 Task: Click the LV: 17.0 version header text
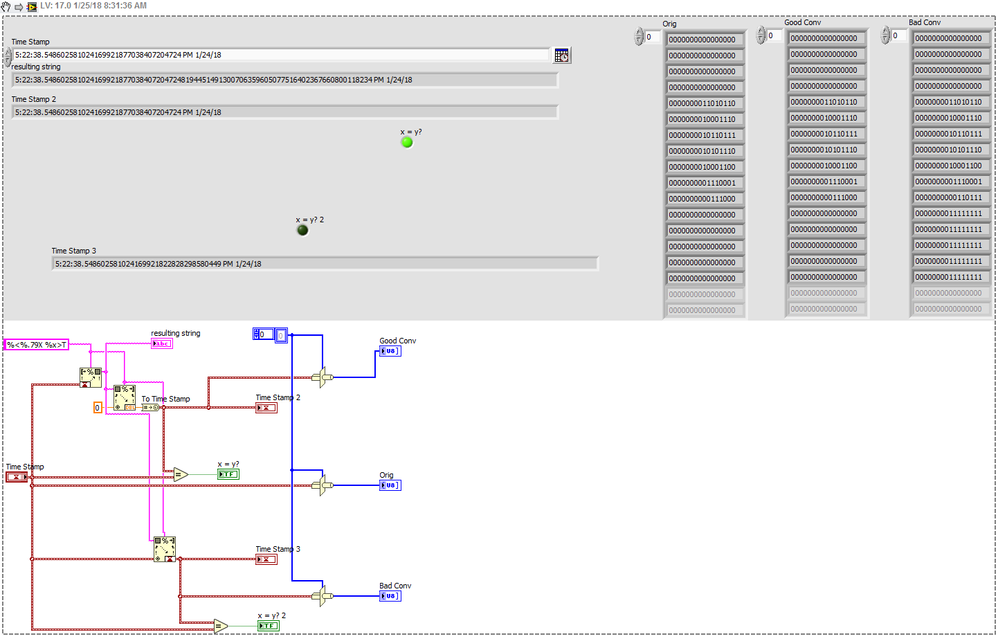click(94, 6)
